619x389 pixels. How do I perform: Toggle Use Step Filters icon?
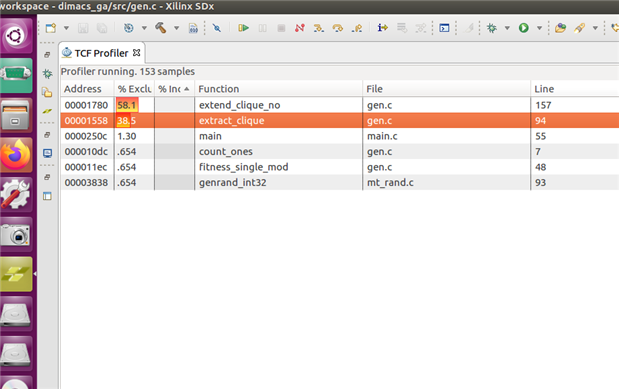tap(421, 28)
